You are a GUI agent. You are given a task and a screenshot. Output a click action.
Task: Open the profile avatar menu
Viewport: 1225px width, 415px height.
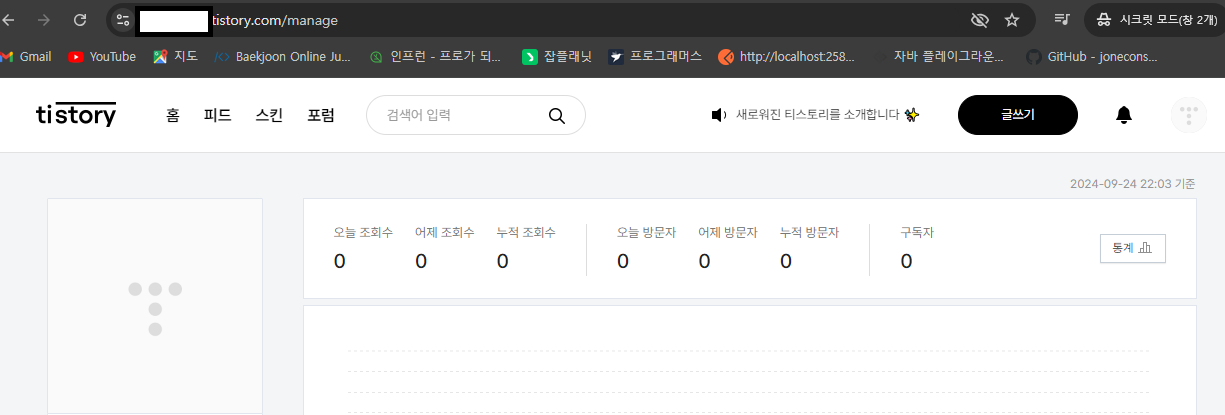tap(1189, 115)
